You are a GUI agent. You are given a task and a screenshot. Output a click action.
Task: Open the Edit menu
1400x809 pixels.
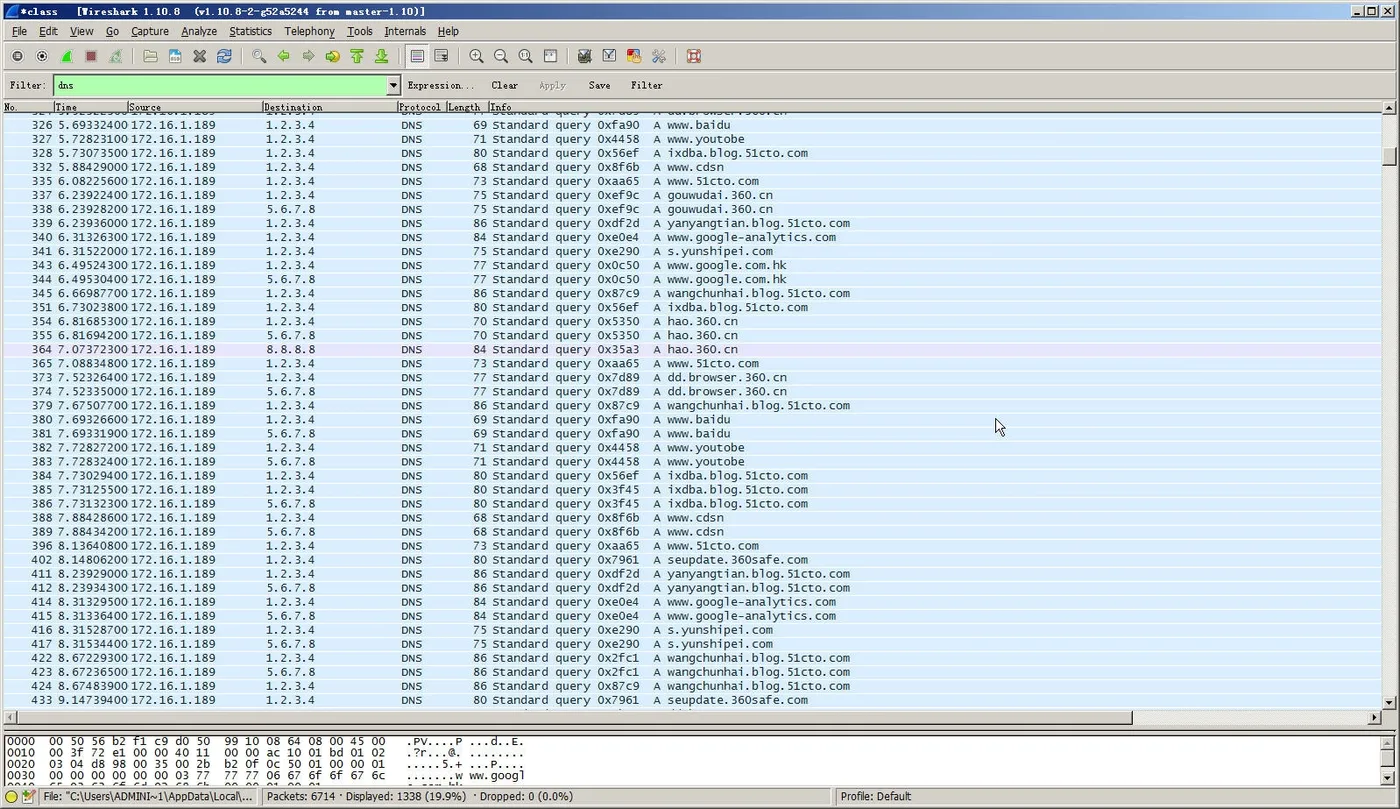(x=48, y=31)
